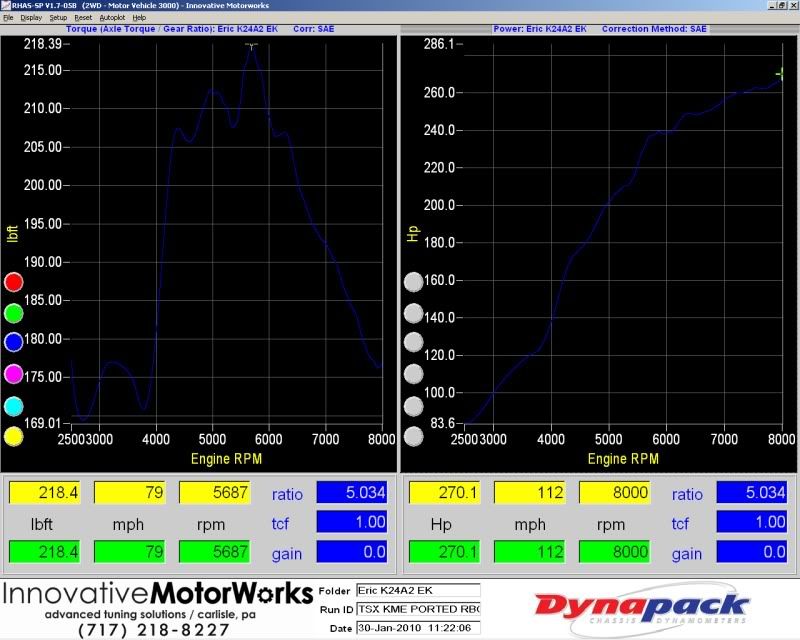
Task: Click the 'Corr: SAE' label above torque graph
Action: pyautogui.click(x=314, y=29)
